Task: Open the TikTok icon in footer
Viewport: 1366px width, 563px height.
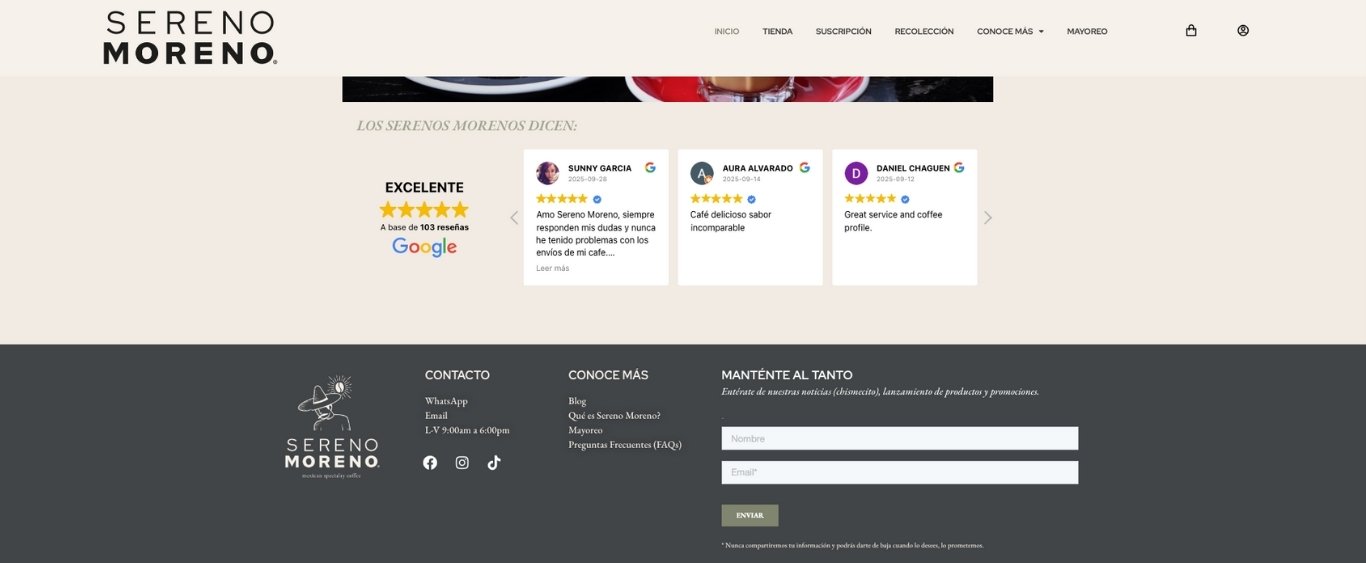Action: tap(494, 463)
